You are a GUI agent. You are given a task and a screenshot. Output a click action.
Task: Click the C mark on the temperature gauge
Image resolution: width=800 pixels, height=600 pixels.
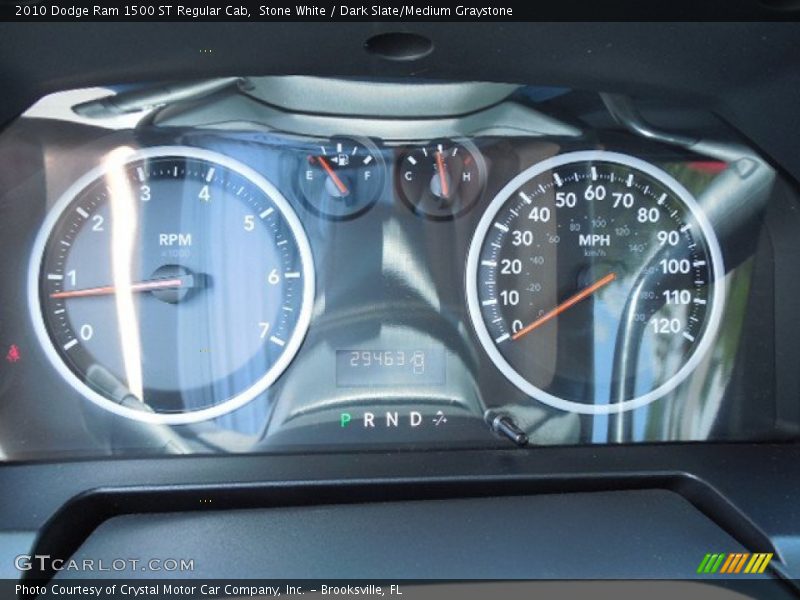408,177
